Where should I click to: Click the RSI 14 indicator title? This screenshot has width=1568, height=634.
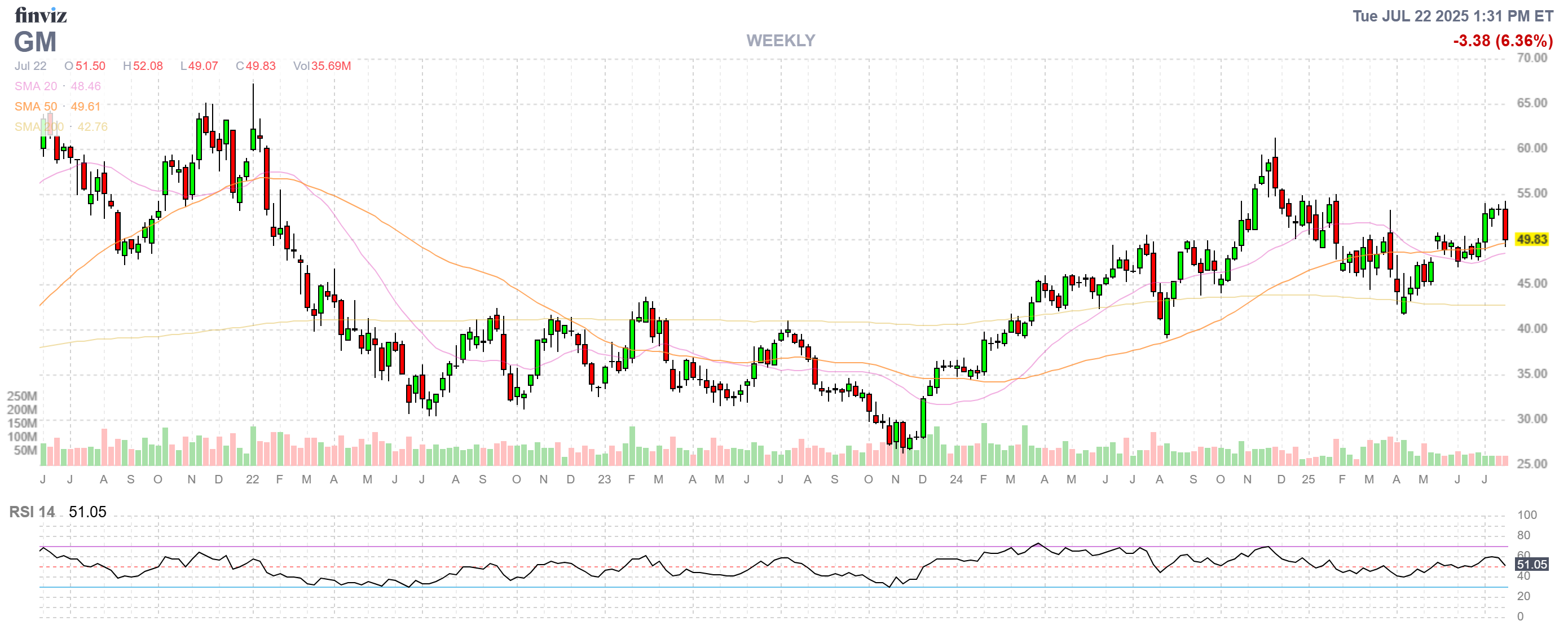tap(32, 512)
